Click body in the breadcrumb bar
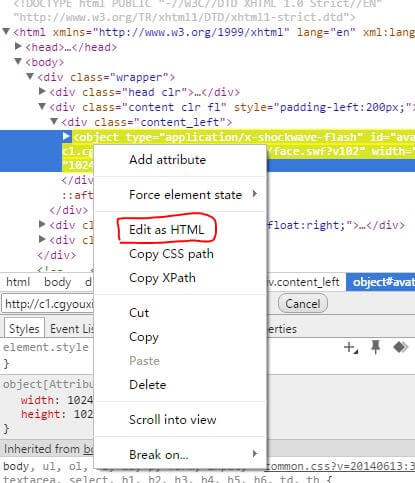Viewport: 415px width, 483px height. pyautogui.click(x=57, y=282)
